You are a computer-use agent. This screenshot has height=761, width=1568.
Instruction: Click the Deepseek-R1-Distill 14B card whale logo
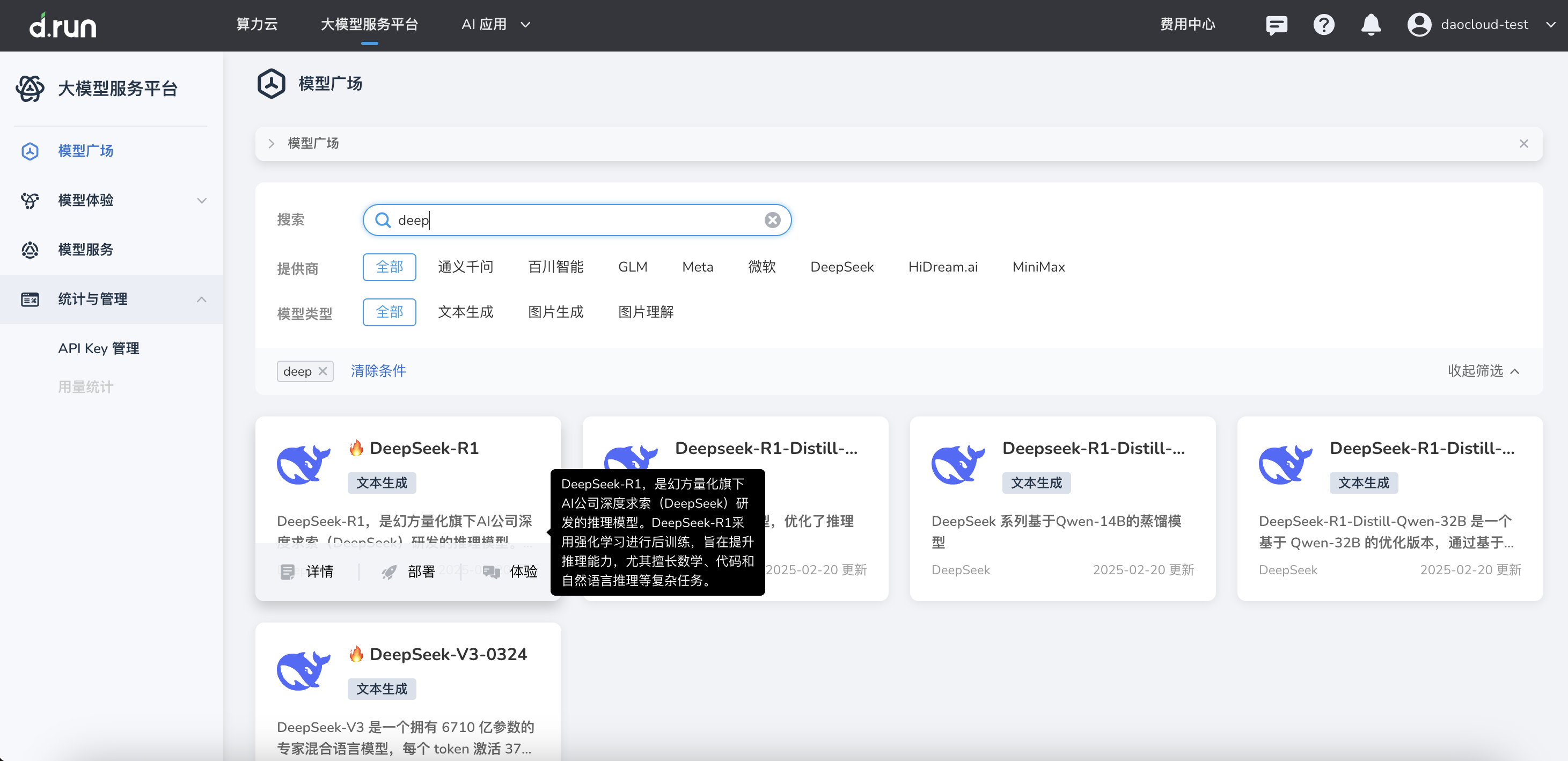[959, 464]
